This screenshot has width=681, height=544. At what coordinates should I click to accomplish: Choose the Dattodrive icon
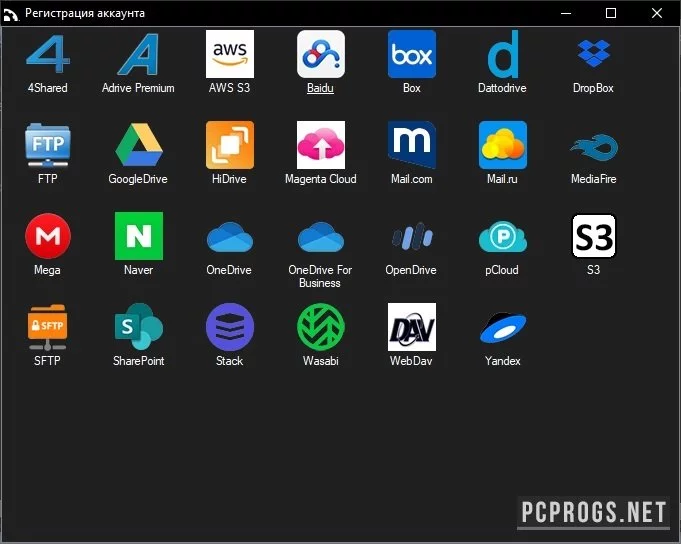[503, 54]
